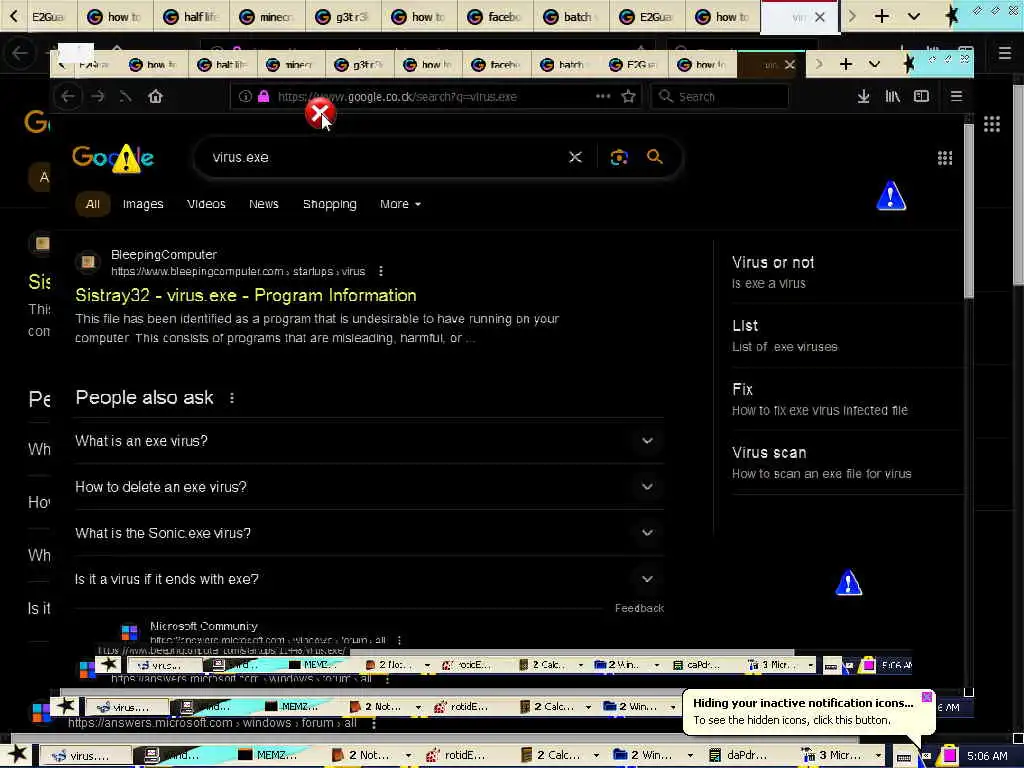
Task: Click the forward arrow in inner browser toolbar
Action: 97,97
